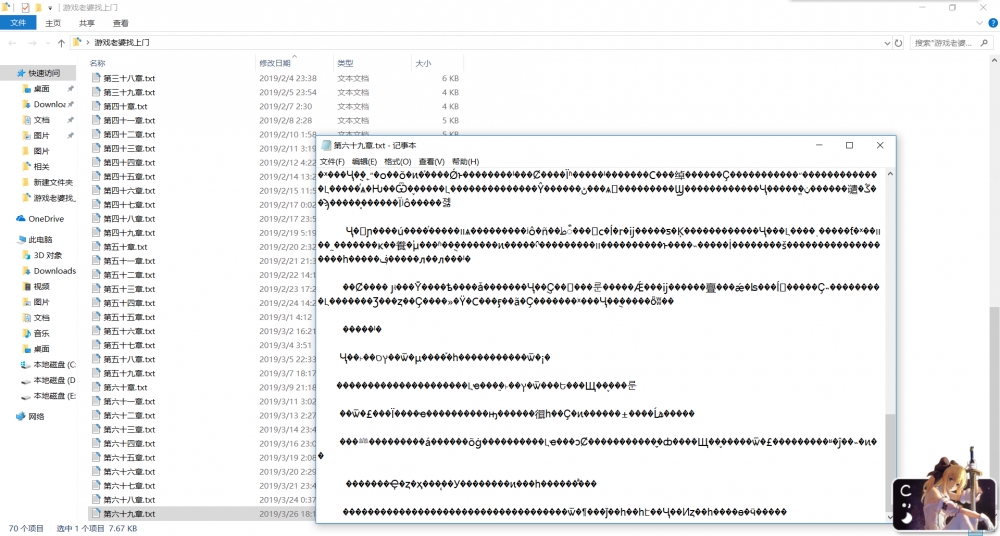Image resolution: width=1000 pixels, height=536 pixels.
Task: Expand the address bar history dropdown
Action: click(887, 43)
